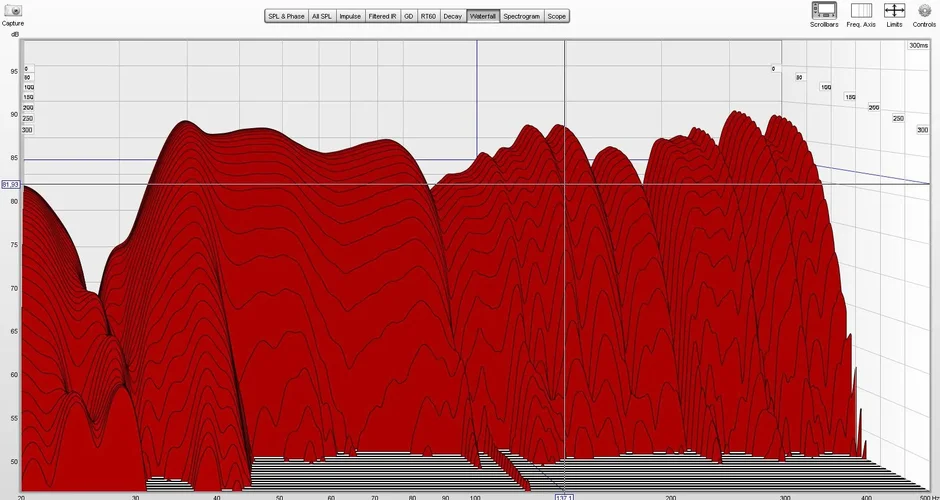
Task: Open the Spectrogram tab
Action: 522,16
